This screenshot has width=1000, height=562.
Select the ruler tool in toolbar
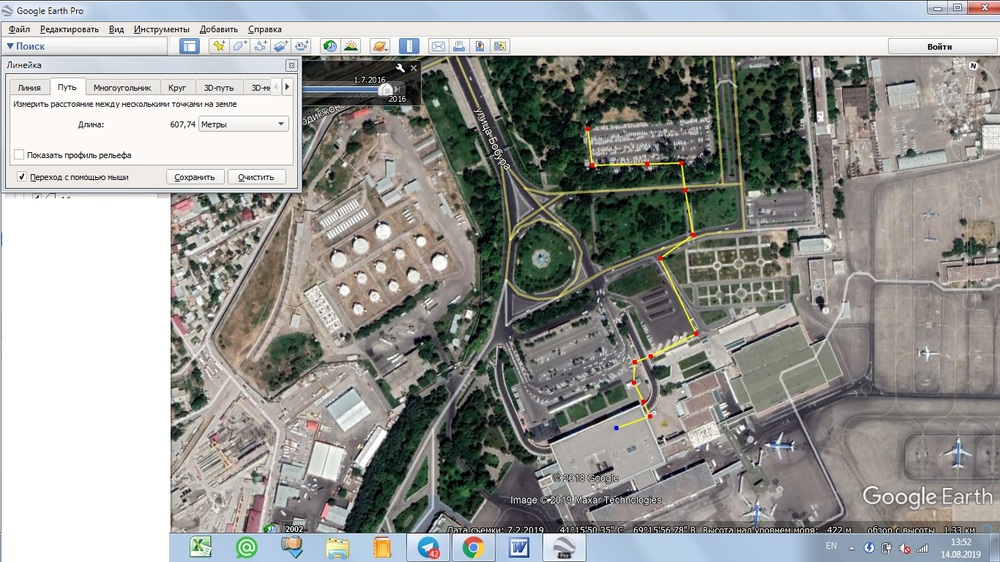(x=409, y=46)
